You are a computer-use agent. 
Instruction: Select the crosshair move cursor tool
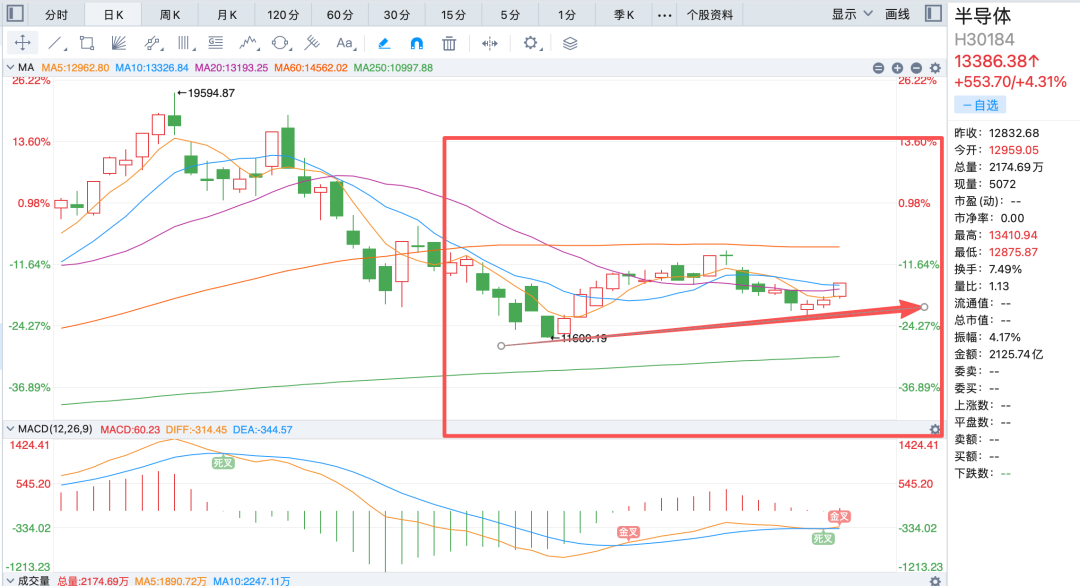(23, 43)
